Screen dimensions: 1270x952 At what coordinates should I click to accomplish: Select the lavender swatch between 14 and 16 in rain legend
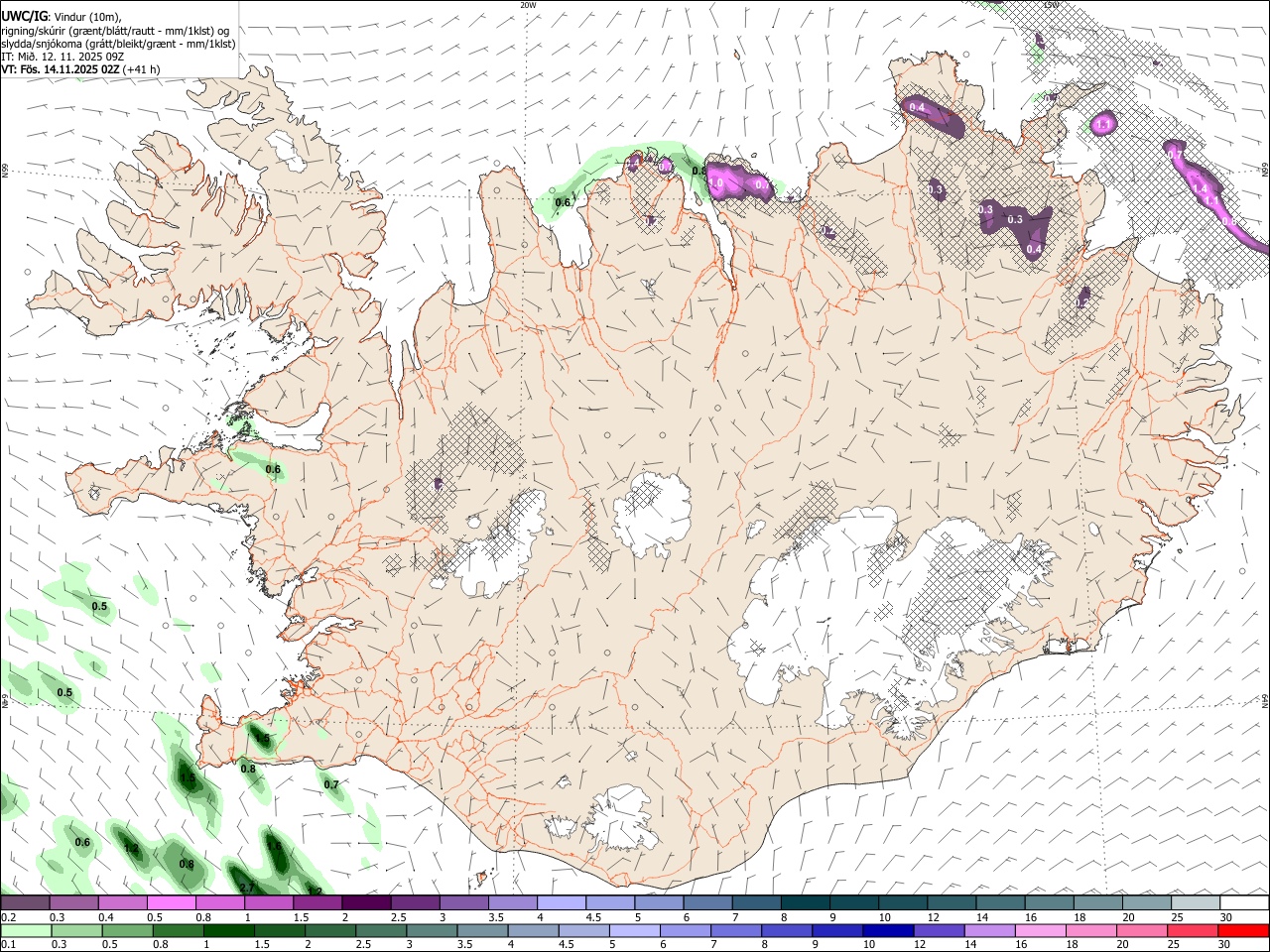point(989,931)
